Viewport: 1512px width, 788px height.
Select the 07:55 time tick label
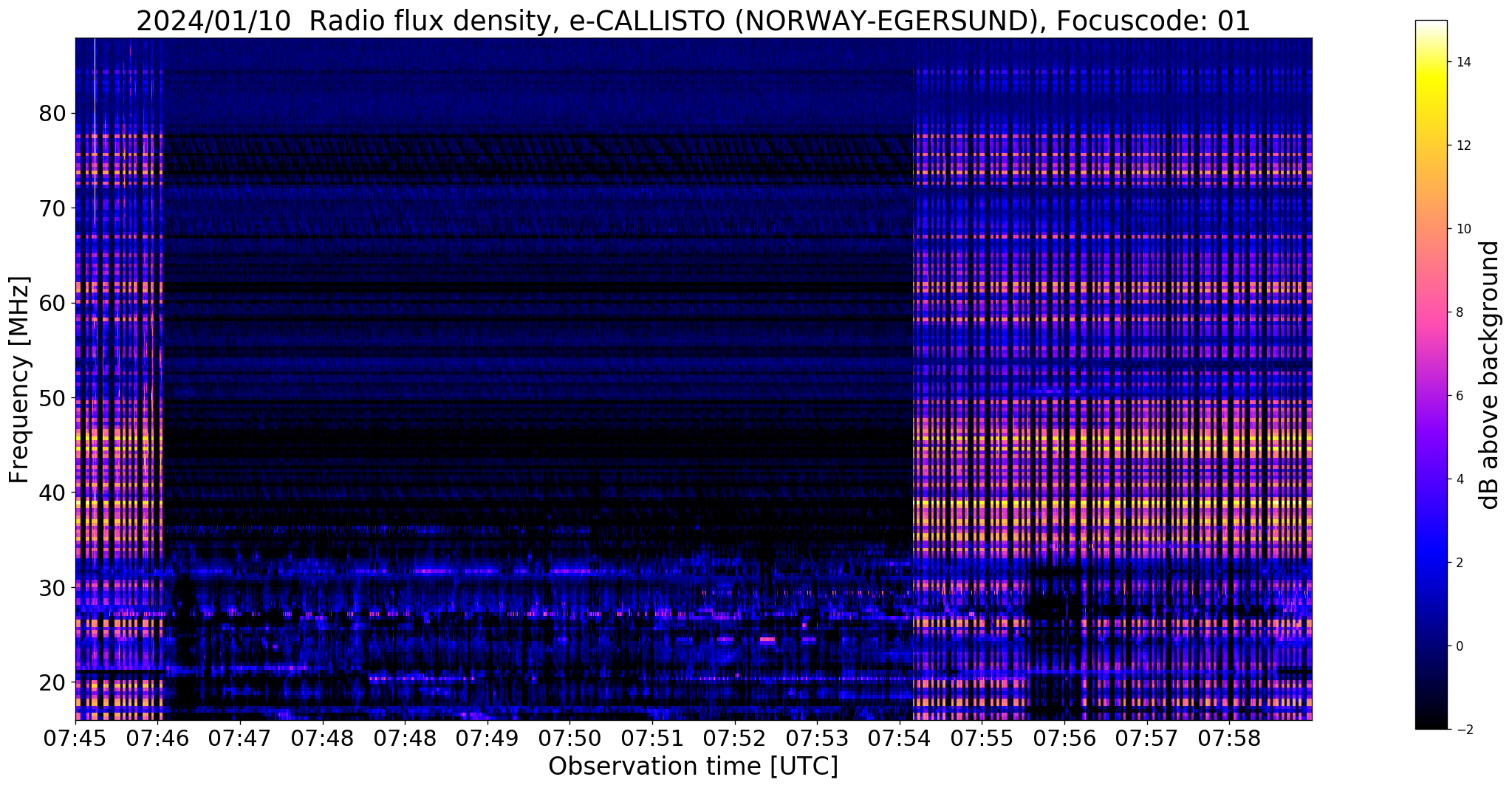coord(982,739)
